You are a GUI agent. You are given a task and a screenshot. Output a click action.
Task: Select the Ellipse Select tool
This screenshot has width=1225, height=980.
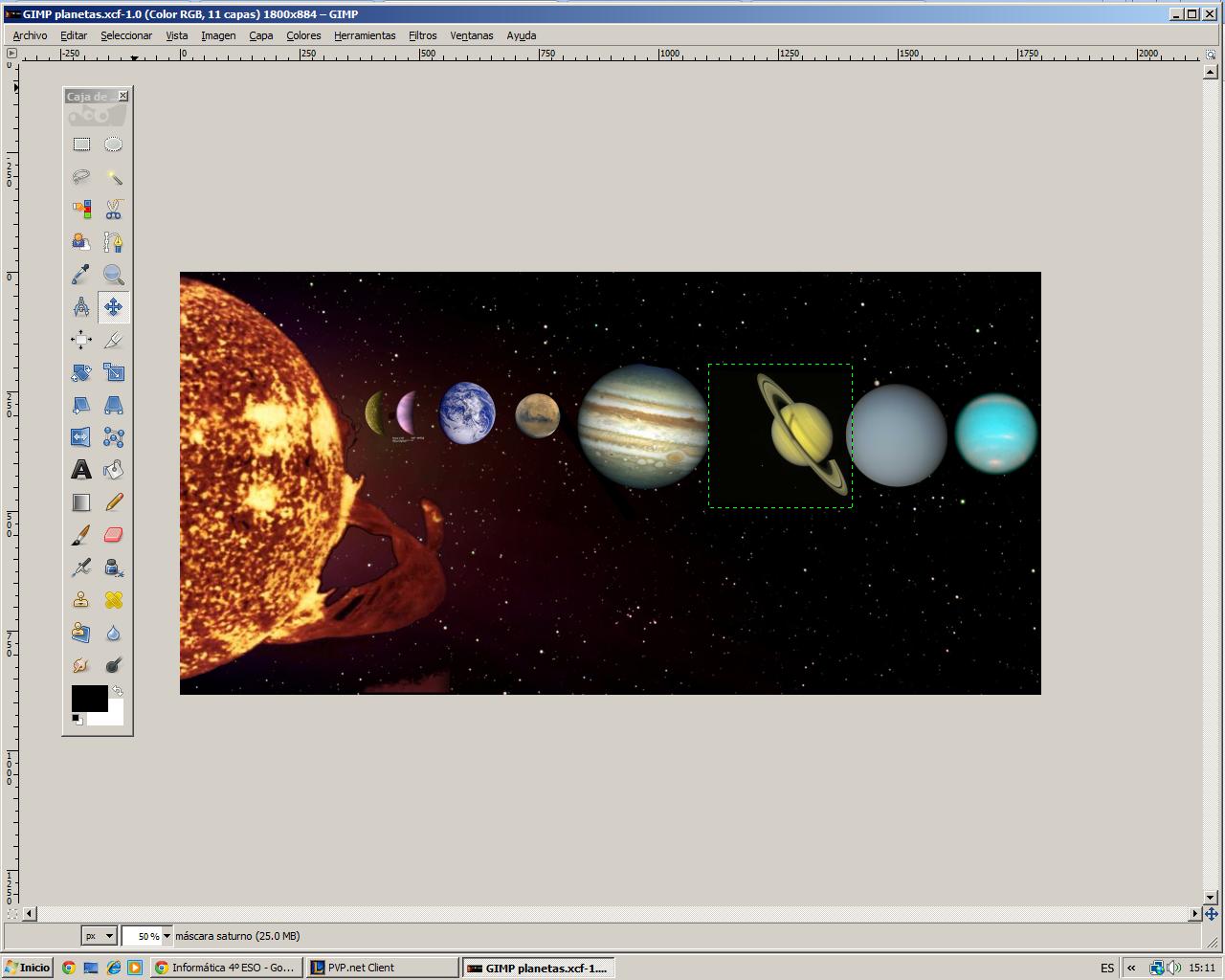coord(114,144)
